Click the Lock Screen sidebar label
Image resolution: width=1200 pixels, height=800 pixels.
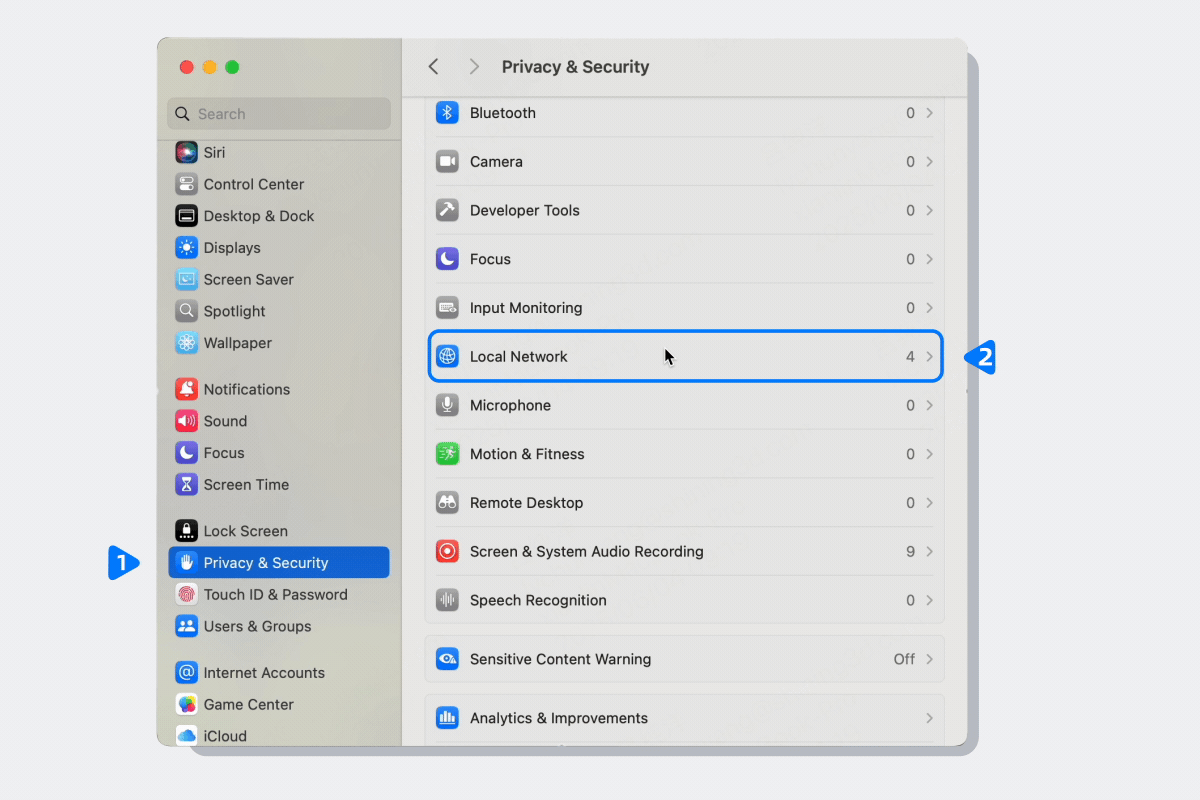(x=246, y=531)
